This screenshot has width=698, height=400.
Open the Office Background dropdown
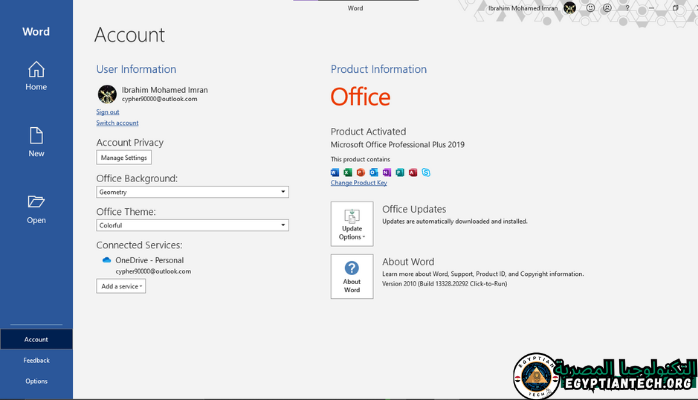pyautogui.click(x=192, y=191)
